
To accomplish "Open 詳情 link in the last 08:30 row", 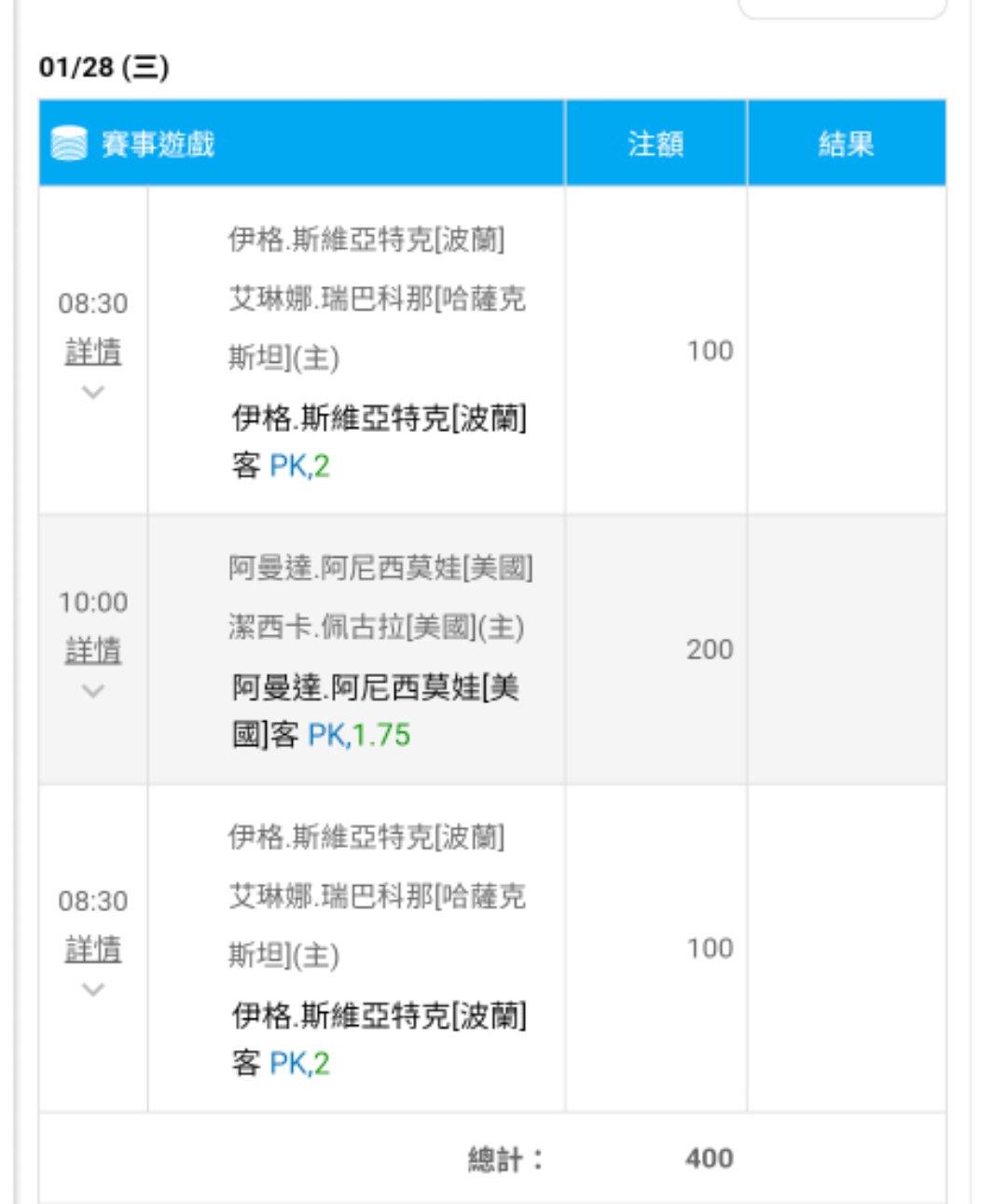I will click(x=93, y=948).
